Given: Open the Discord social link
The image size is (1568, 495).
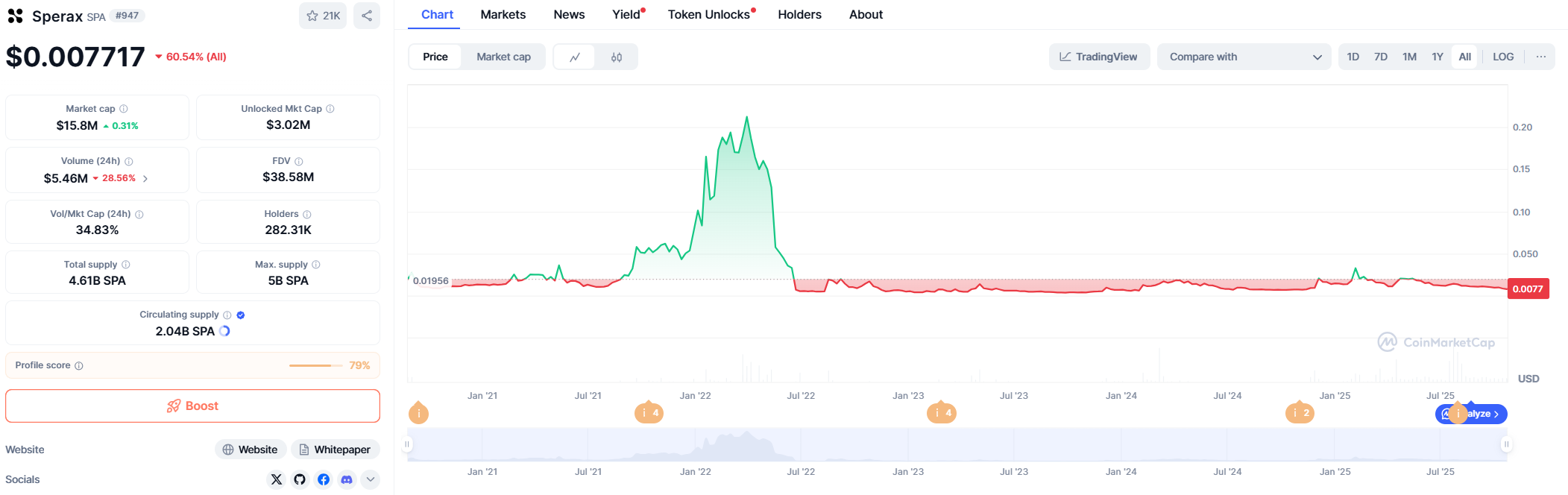Looking at the screenshot, I should [x=347, y=479].
